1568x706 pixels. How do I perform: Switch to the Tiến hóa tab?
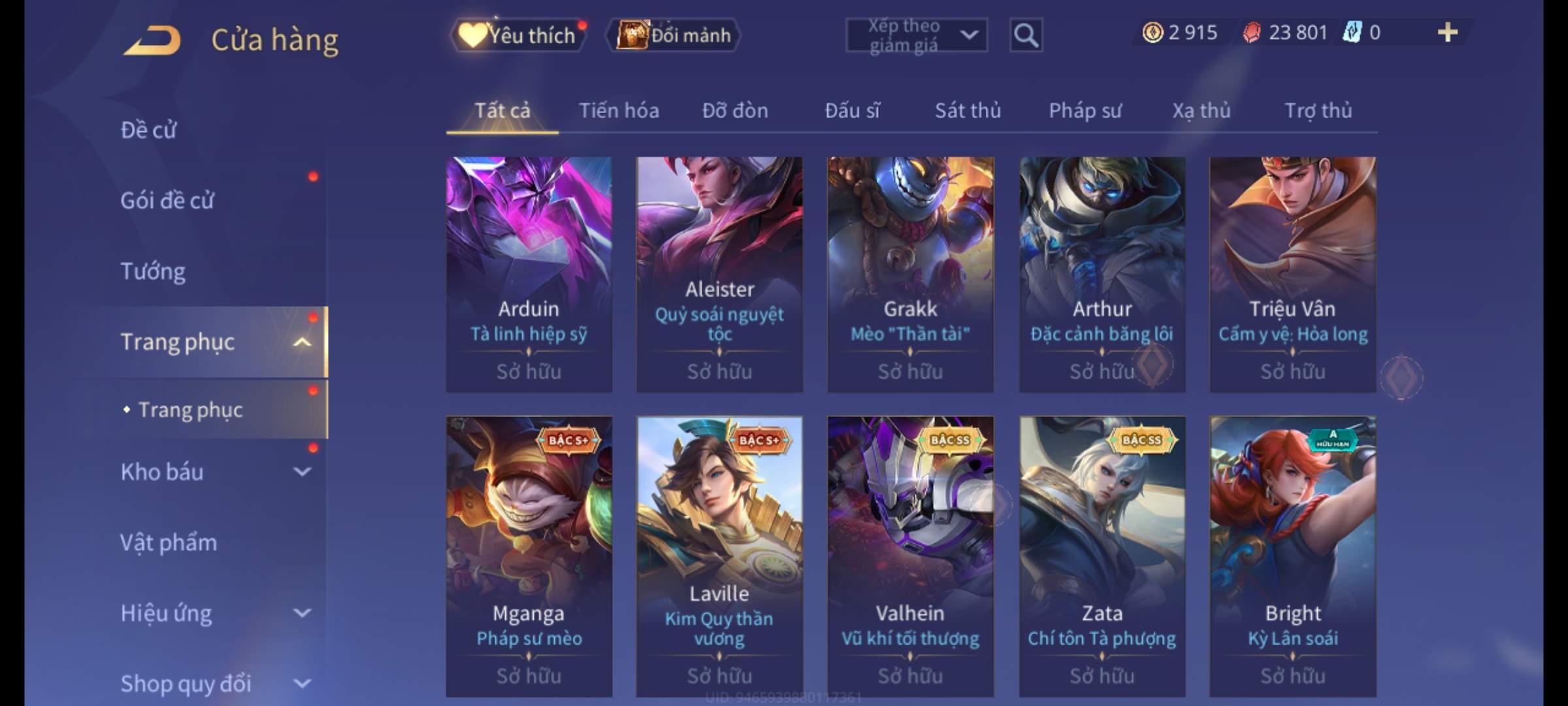(x=619, y=110)
